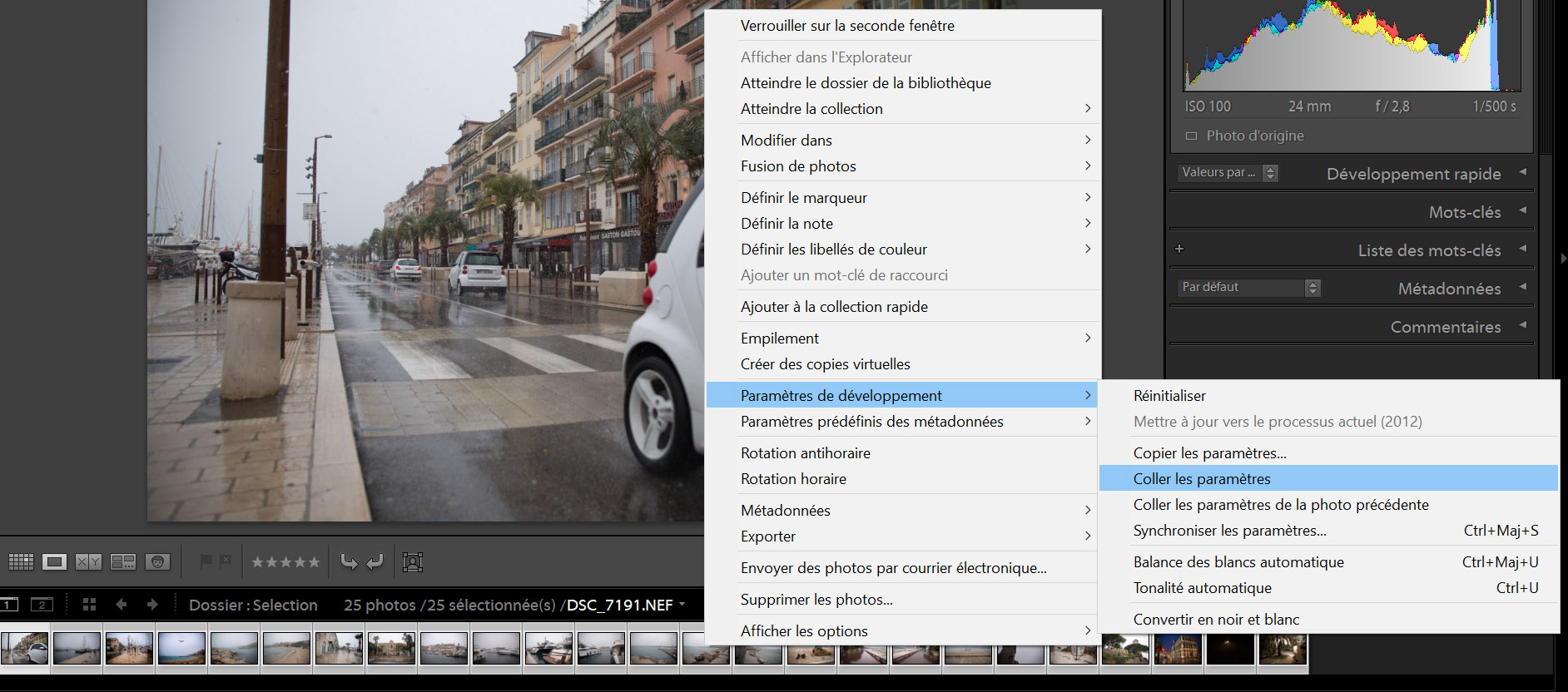Viewport: 1568px width, 692px height.
Task: Rotate photo with the second curved arrow
Action: coord(375,562)
